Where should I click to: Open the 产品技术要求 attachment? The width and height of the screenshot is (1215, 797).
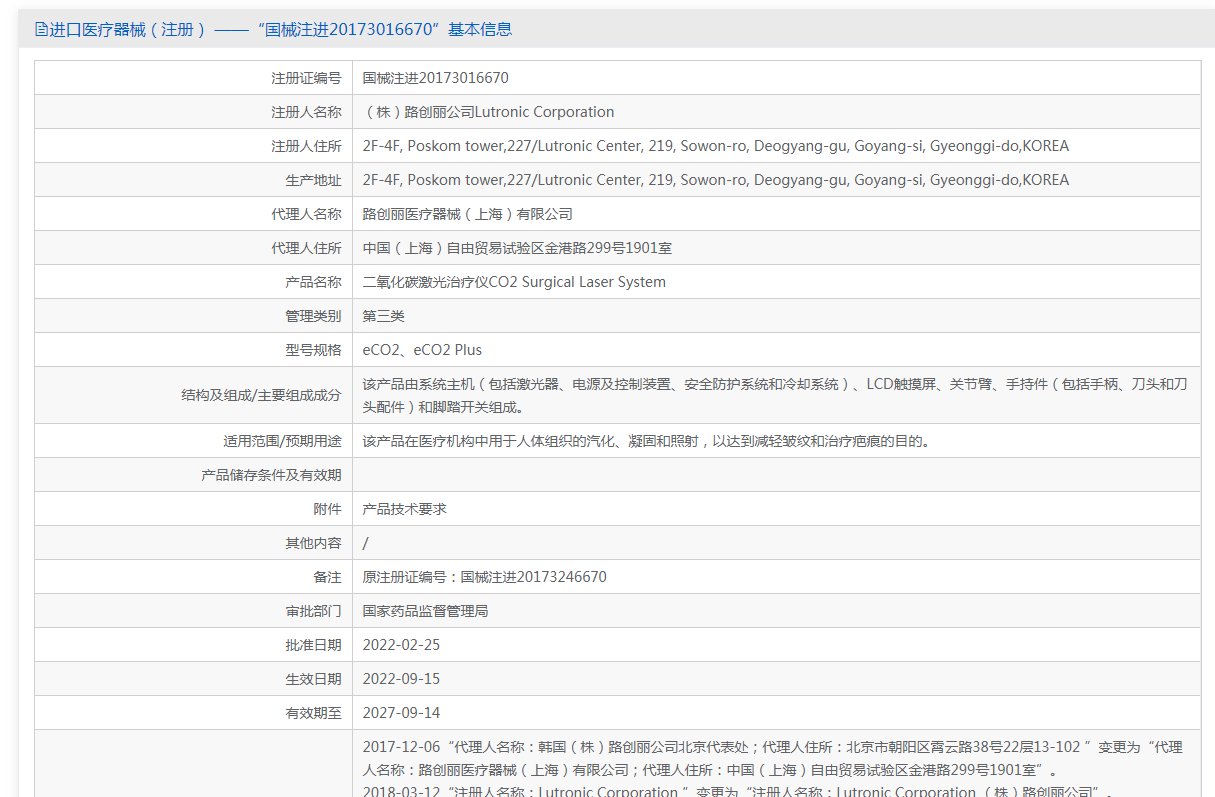pyautogui.click(x=404, y=509)
